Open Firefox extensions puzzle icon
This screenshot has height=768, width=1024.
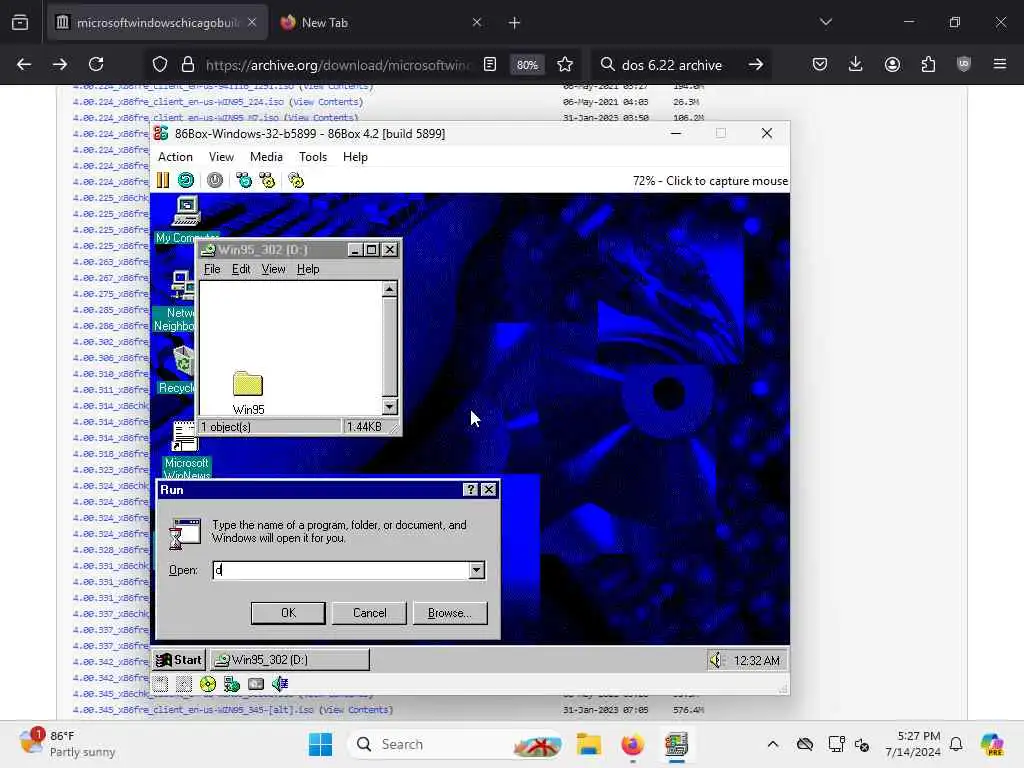(x=928, y=64)
